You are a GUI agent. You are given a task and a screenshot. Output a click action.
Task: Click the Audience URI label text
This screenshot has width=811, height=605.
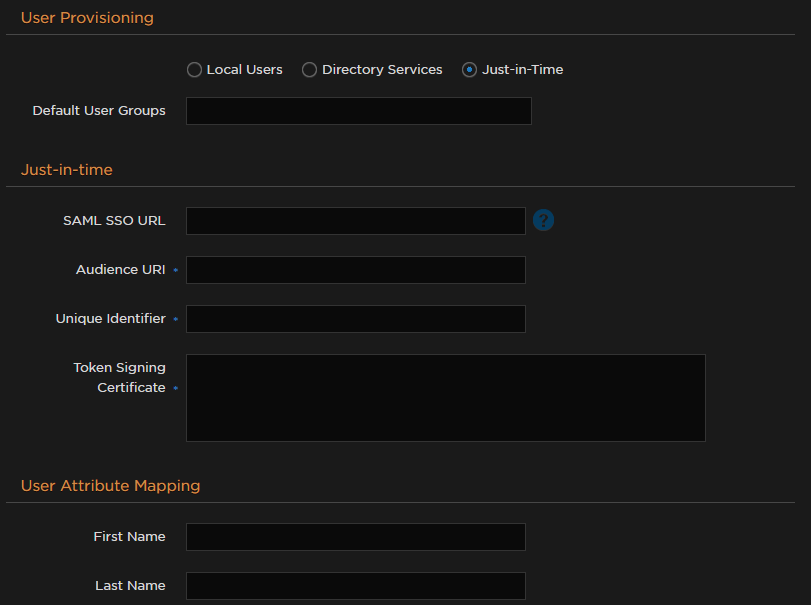coord(120,270)
